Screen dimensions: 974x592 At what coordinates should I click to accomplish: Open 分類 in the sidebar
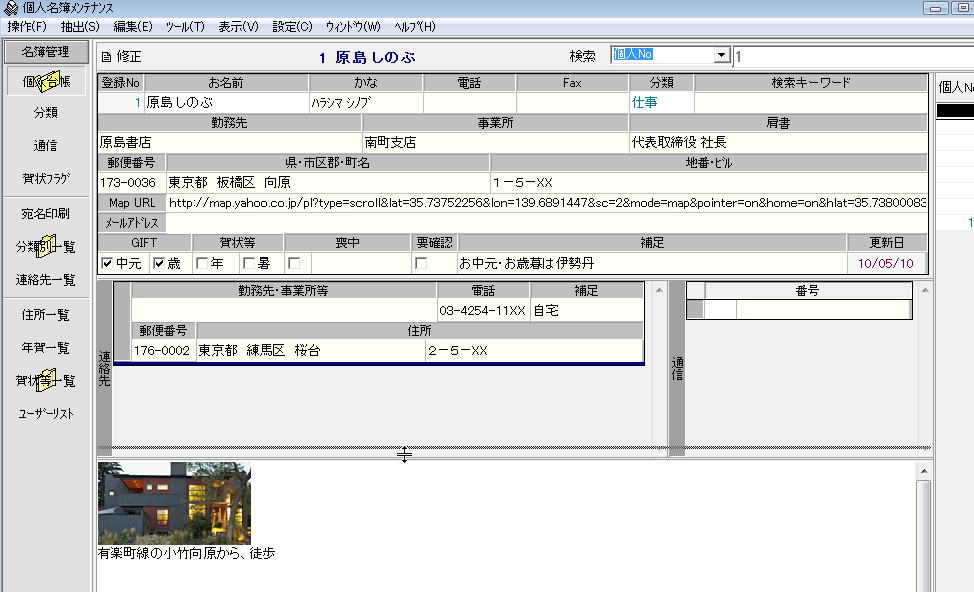coord(46,112)
